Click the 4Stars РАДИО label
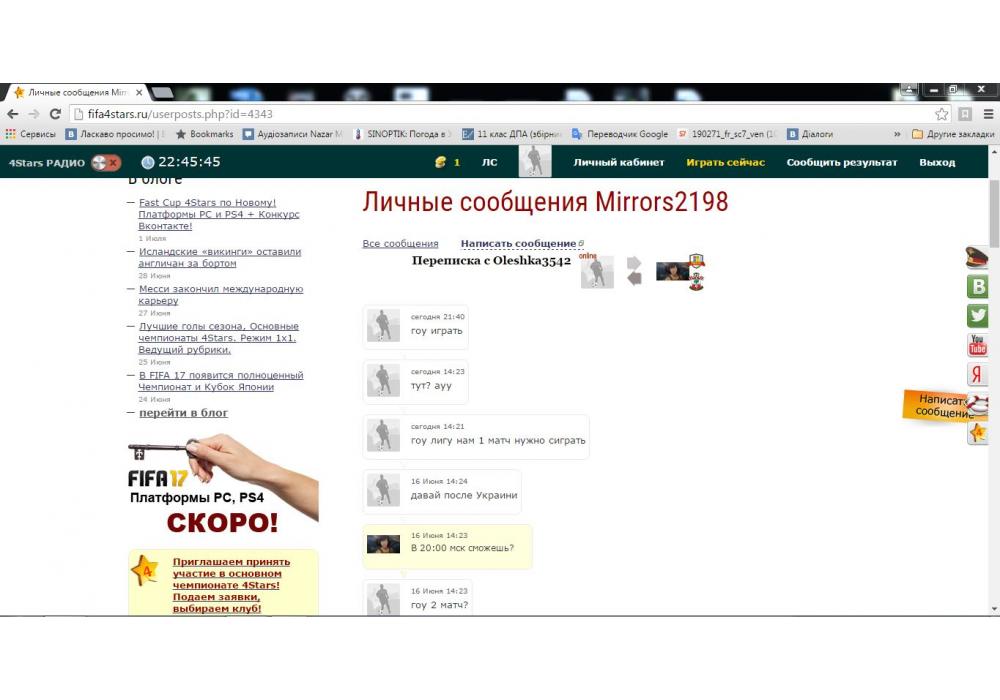This screenshot has height=700, width=1000. click(x=47, y=163)
